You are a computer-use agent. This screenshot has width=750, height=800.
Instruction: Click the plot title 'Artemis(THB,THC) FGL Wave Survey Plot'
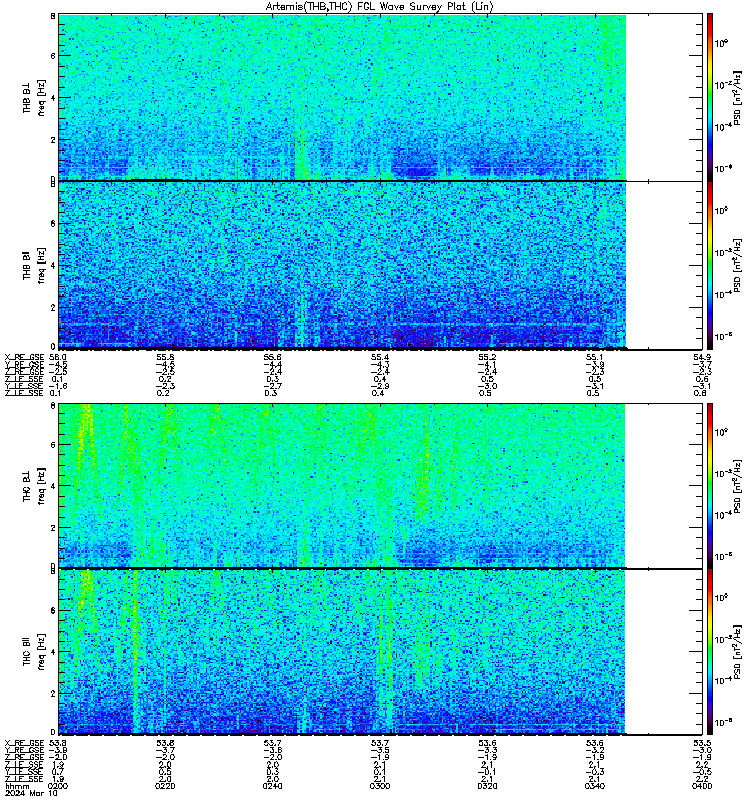tap(379, 7)
